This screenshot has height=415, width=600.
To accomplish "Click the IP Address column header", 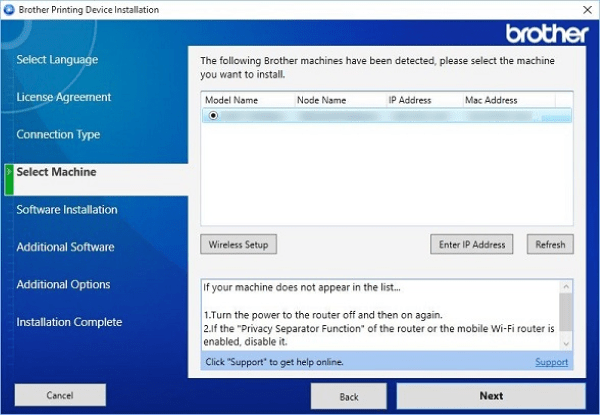I will (x=425, y=100).
